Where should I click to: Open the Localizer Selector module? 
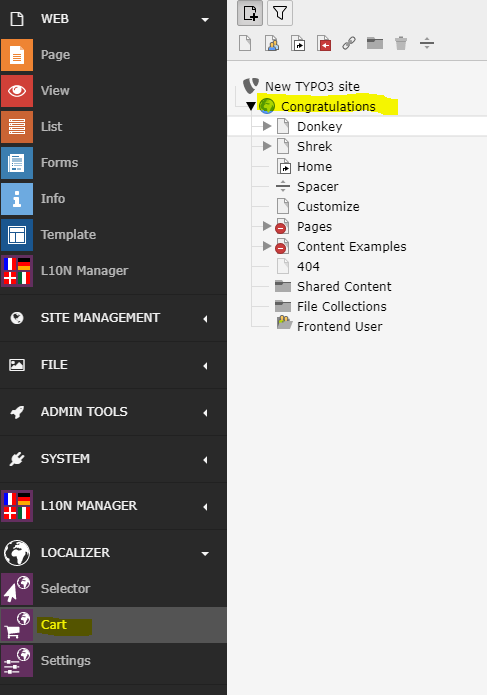coord(113,589)
